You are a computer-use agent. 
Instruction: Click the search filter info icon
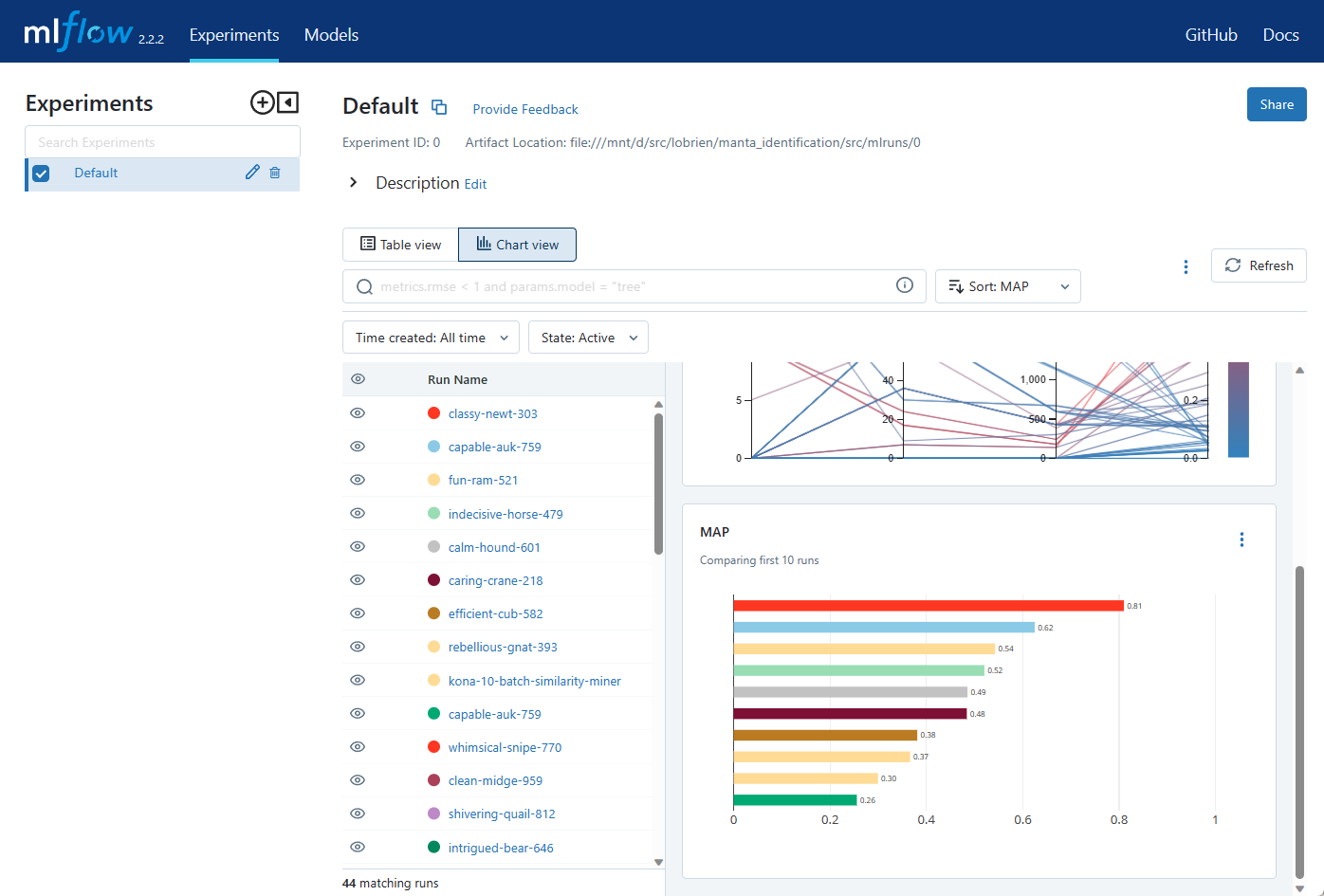click(x=905, y=285)
